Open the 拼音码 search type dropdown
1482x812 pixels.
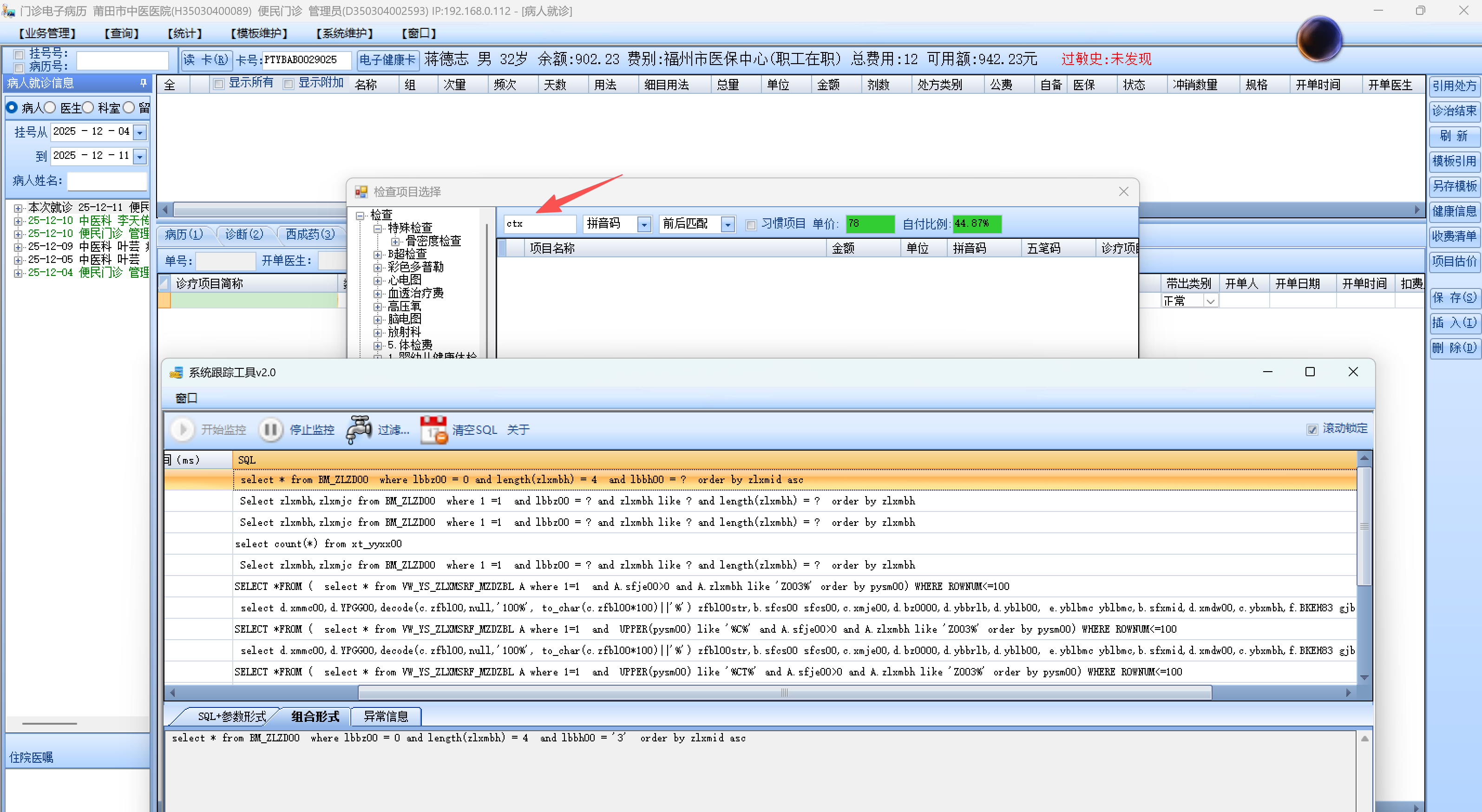(x=644, y=224)
